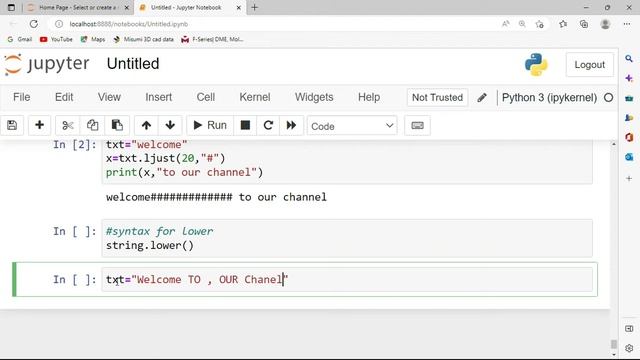The image size is (640, 360).
Task: Restart the kernel icon
Action: pyautogui.click(x=268, y=125)
